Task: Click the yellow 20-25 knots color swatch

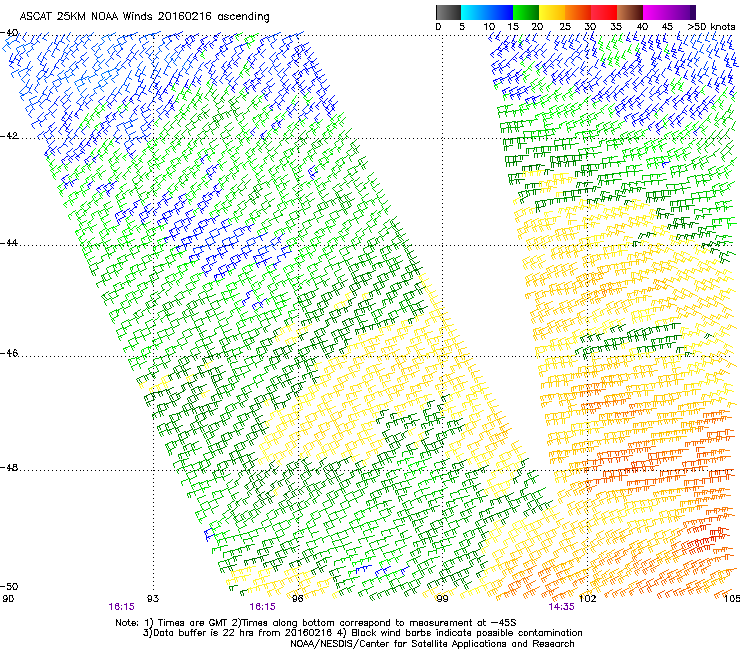Action: pyautogui.click(x=552, y=12)
